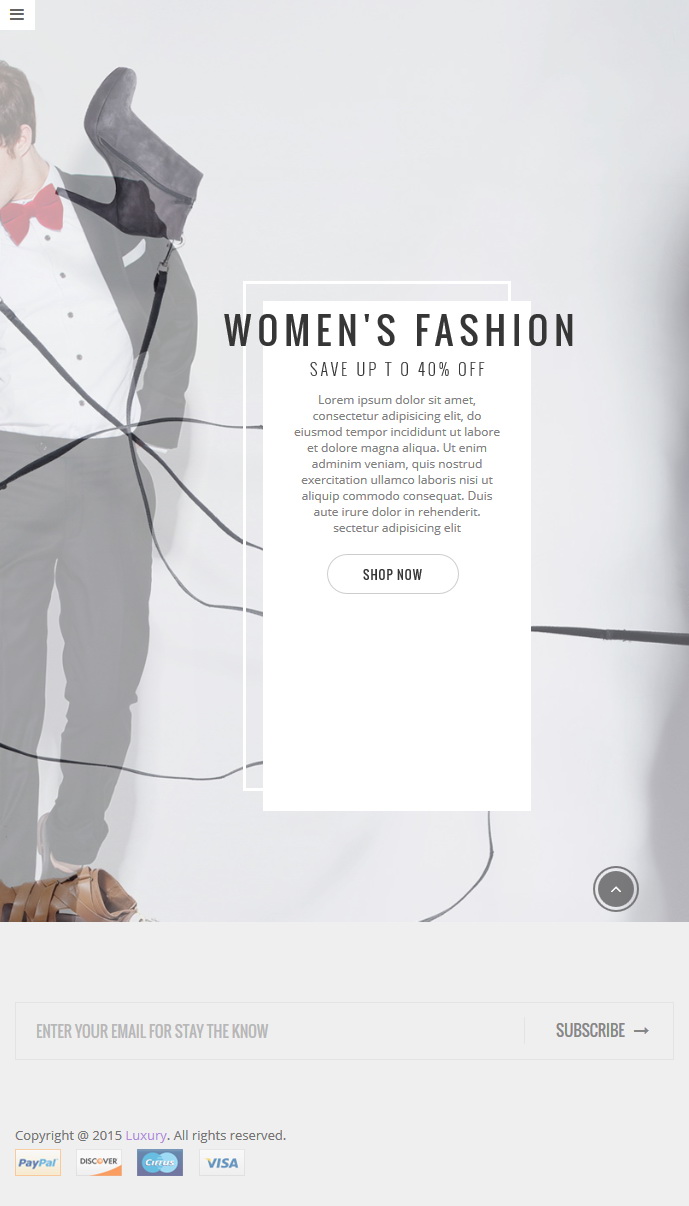The width and height of the screenshot is (689, 1206).
Task: Click the Visa card icon
Action: coord(222,1163)
